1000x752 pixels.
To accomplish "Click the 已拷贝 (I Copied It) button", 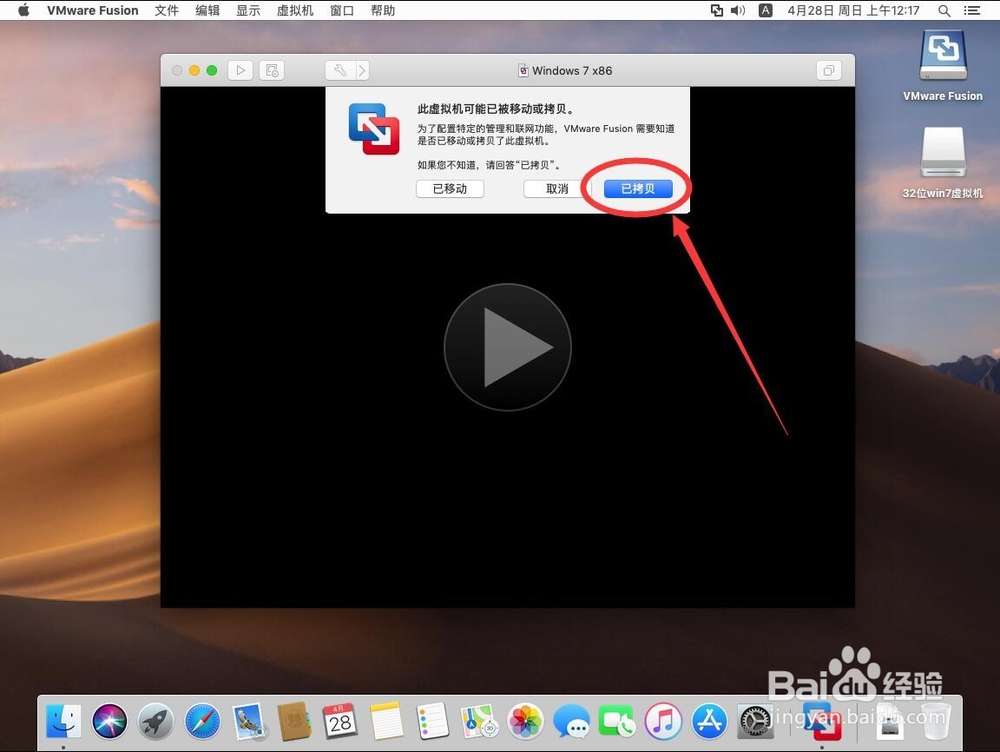I will click(x=637, y=188).
